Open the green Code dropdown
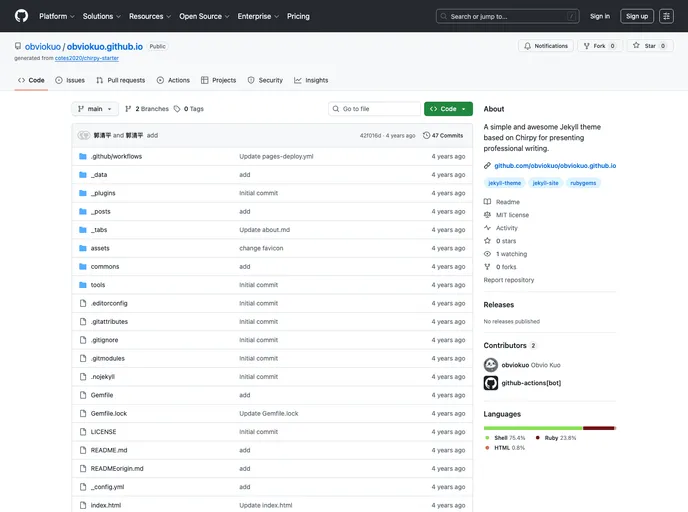Viewport: 688px width, 512px height. [x=448, y=109]
